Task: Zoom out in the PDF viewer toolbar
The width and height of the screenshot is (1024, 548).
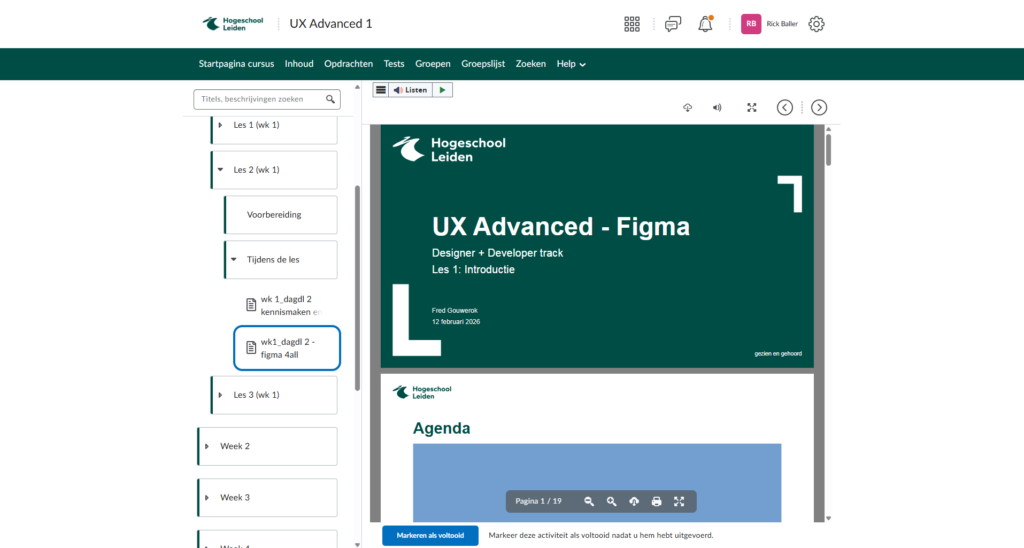Action: coord(589,501)
